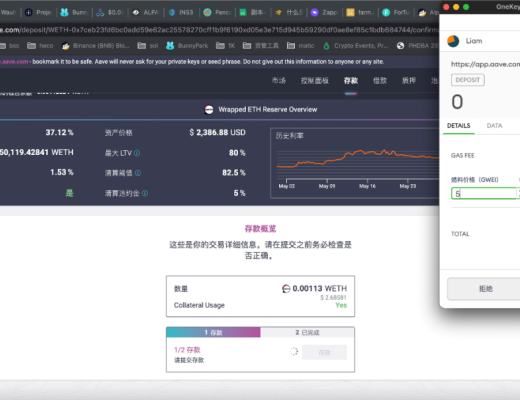Select the 1 存款 step tab
Image resolution: width=520 pixels, height=400 pixels.
213,332
